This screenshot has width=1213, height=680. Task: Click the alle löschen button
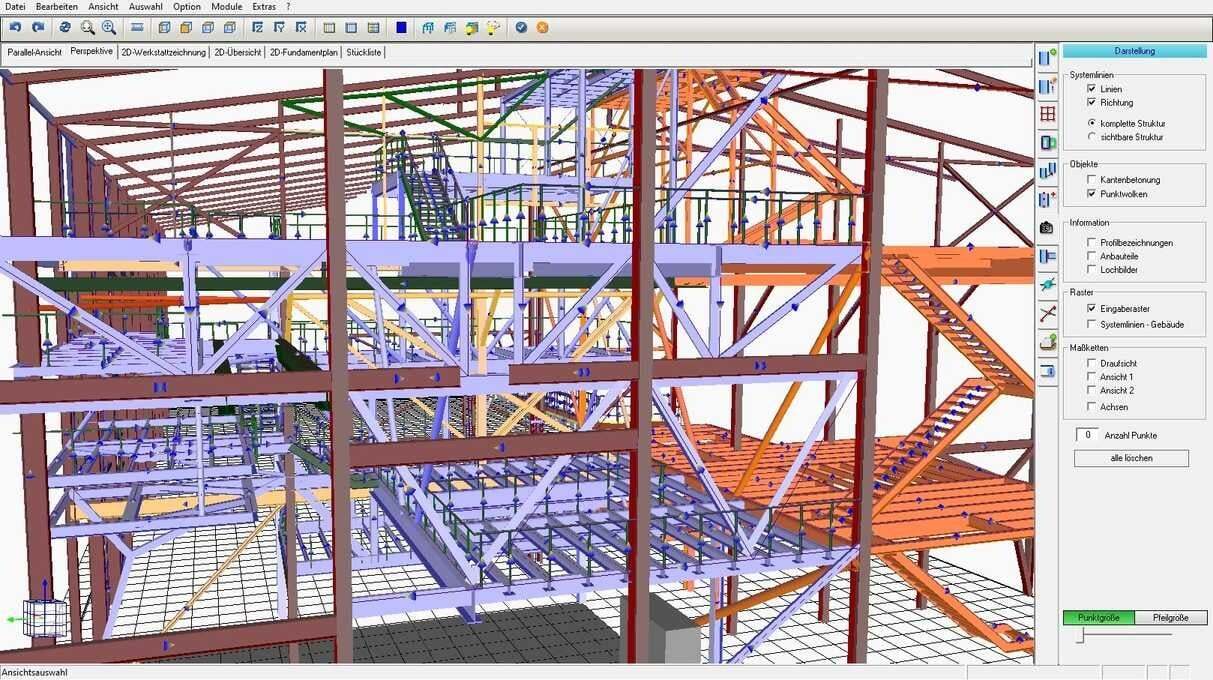coord(1131,457)
